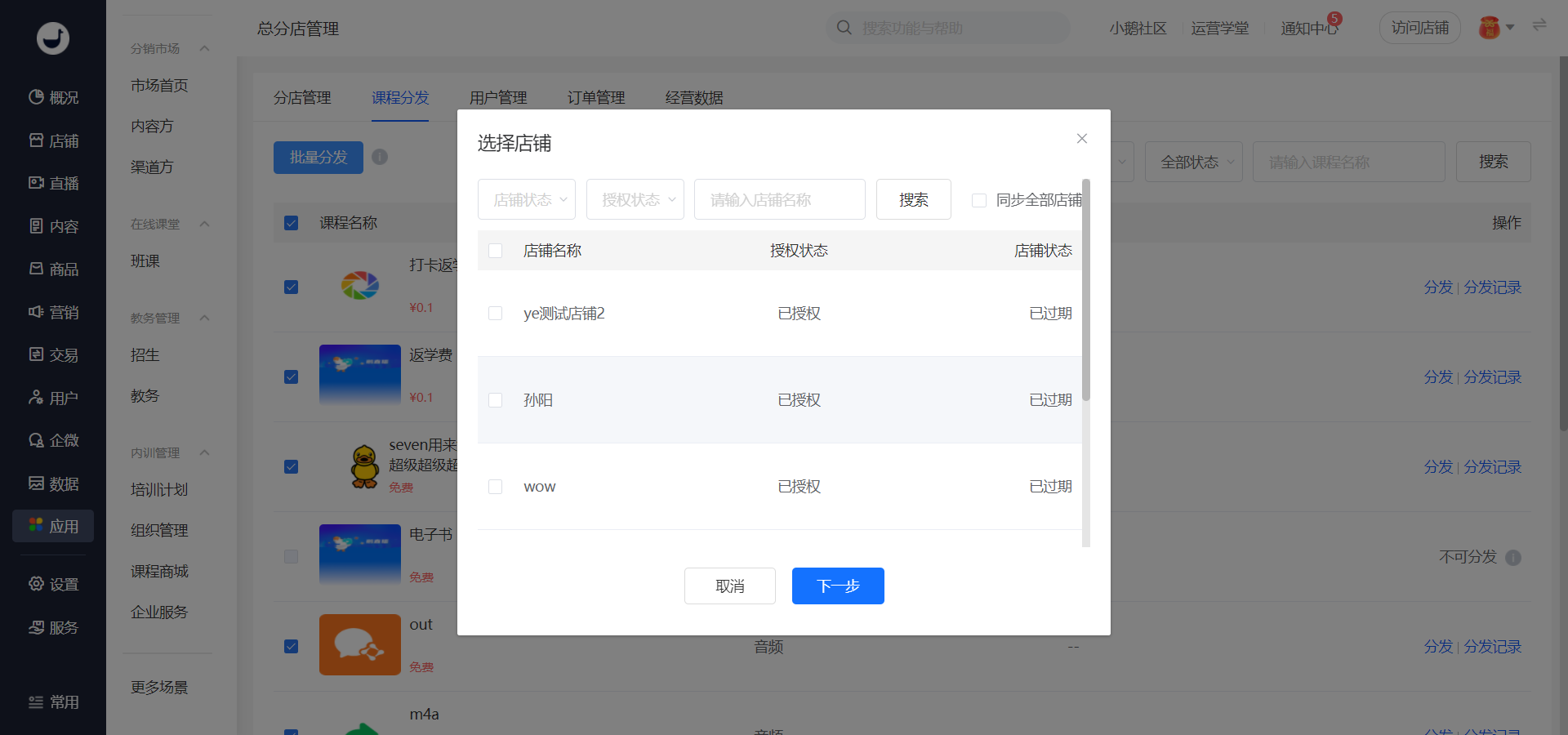Open 店铺 shop section in sidebar

[x=53, y=140]
